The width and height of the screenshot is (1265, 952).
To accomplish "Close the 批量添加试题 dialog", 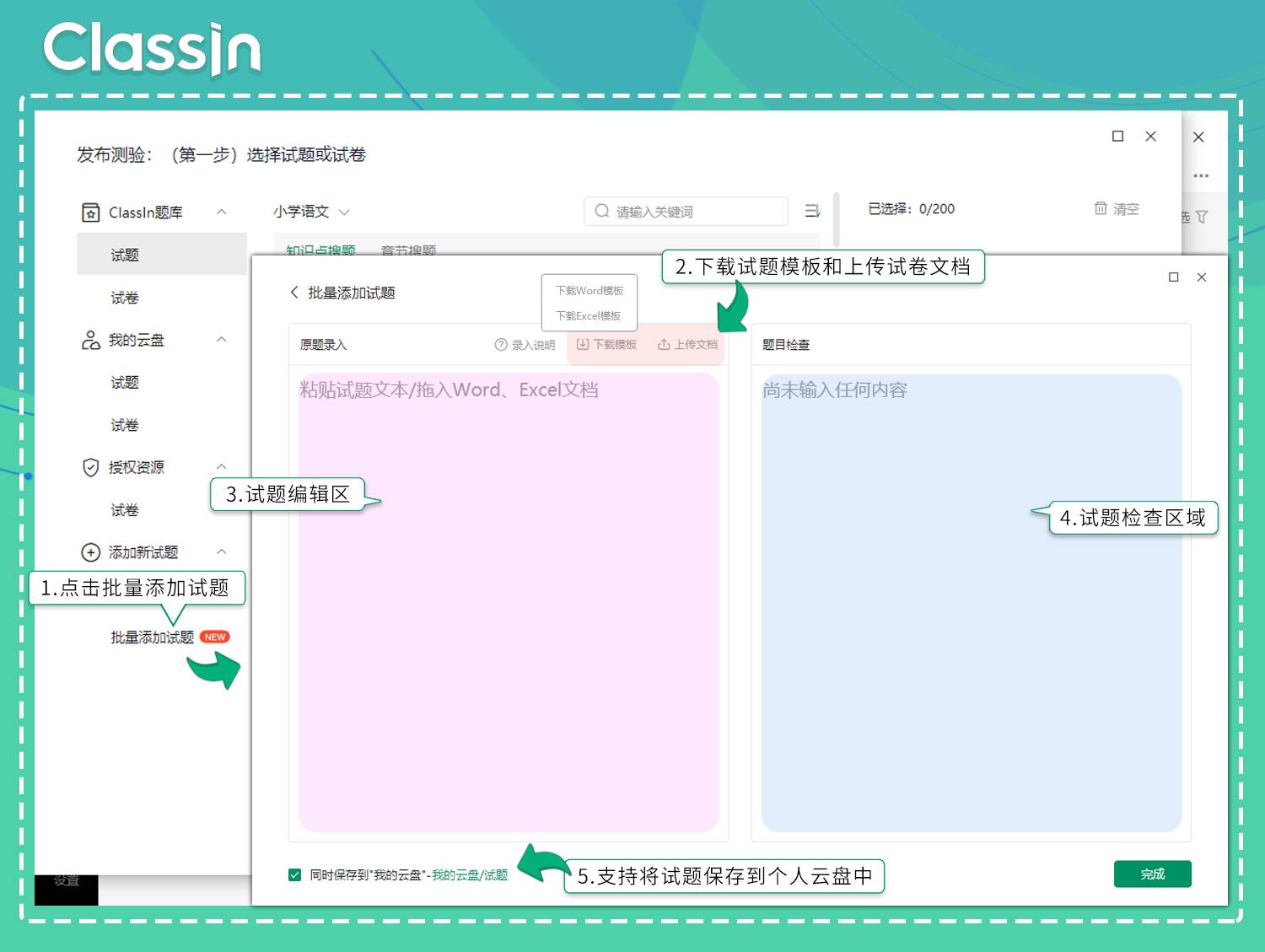I will (1202, 277).
